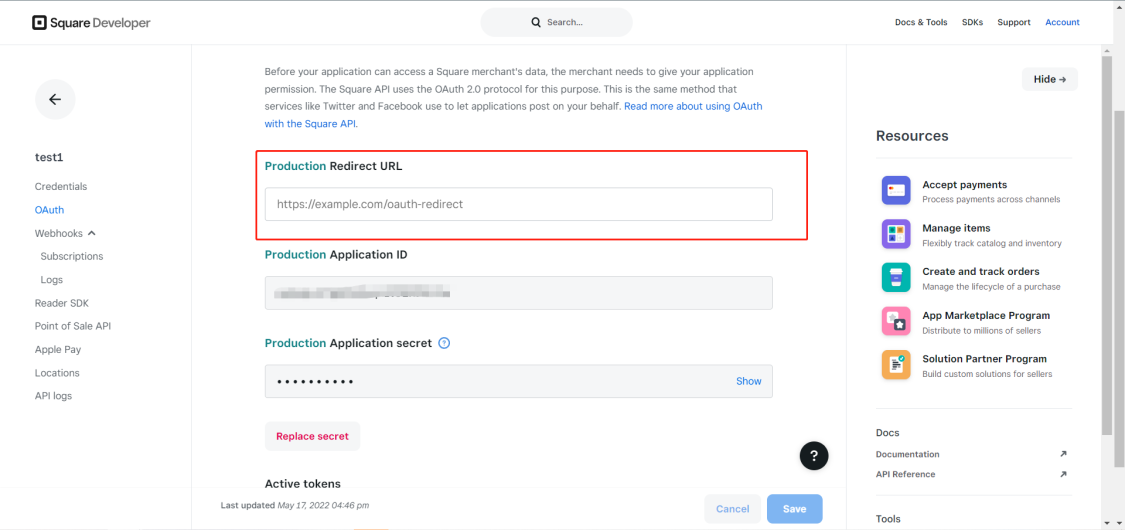
Task: Click the Accept payments card icon
Action: tap(896, 191)
